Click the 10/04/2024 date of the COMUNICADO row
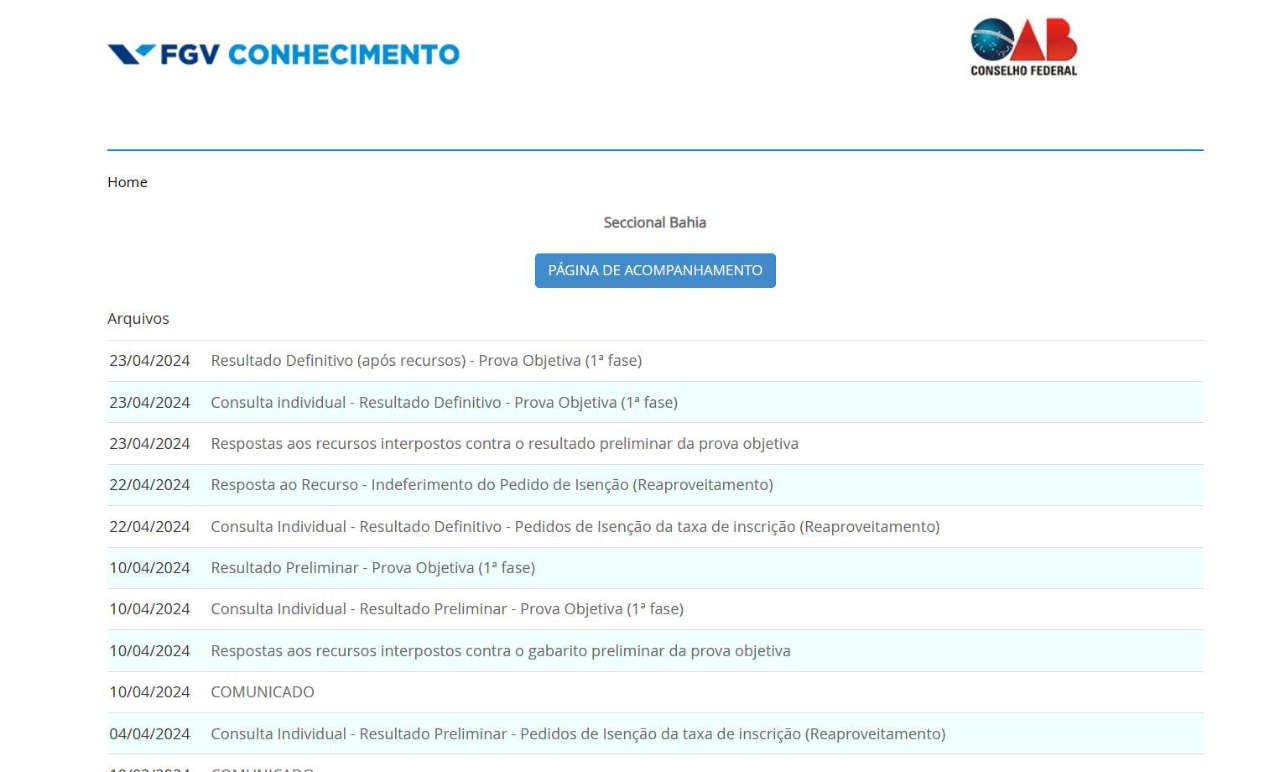The height and width of the screenshot is (772, 1280). 150,691
